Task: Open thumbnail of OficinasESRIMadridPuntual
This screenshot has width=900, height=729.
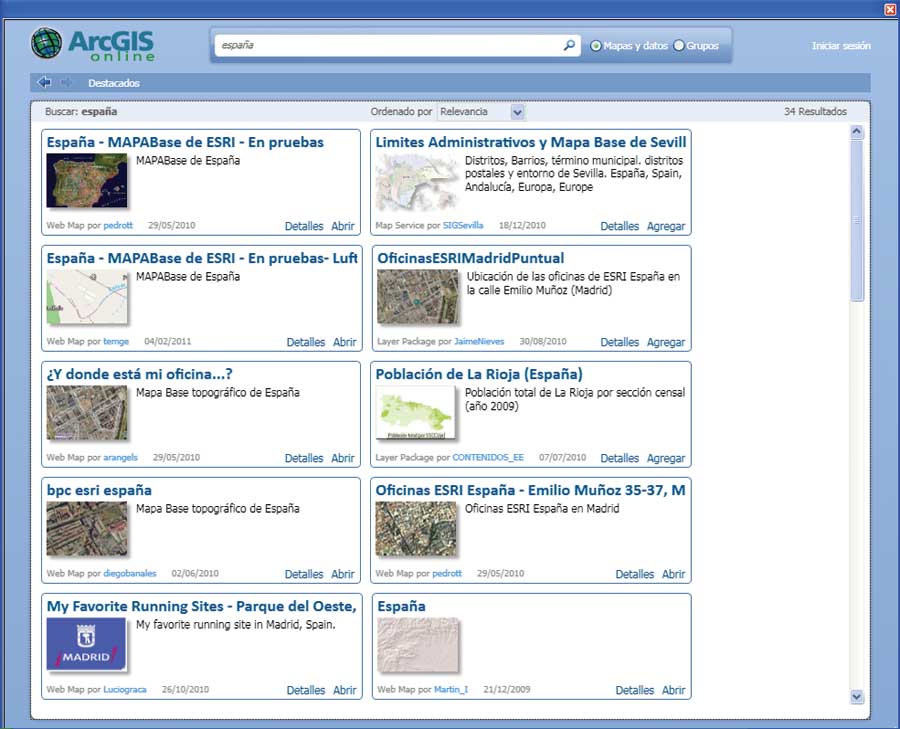Action: (x=418, y=297)
